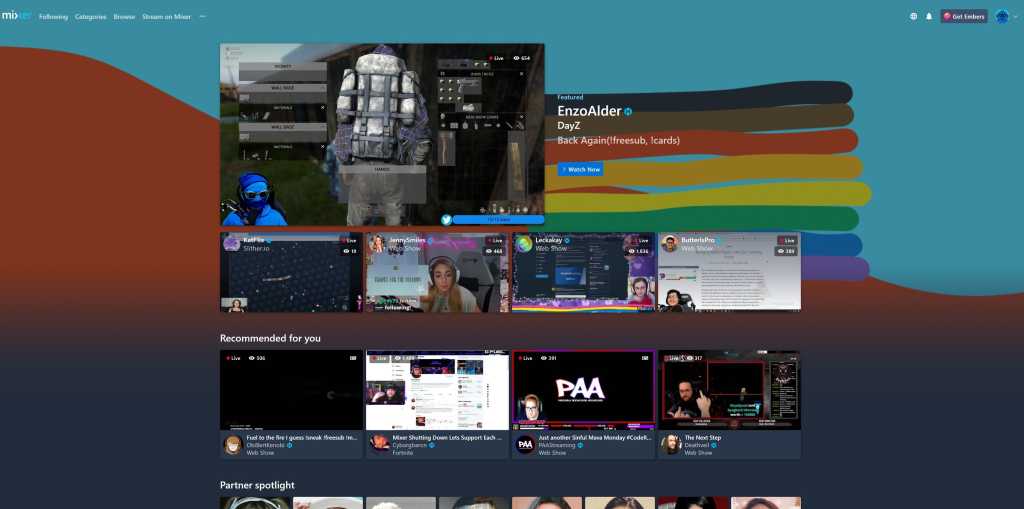The height and width of the screenshot is (509, 1024).
Task: Open EnzoAlder channel name link
Action: tap(589, 111)
